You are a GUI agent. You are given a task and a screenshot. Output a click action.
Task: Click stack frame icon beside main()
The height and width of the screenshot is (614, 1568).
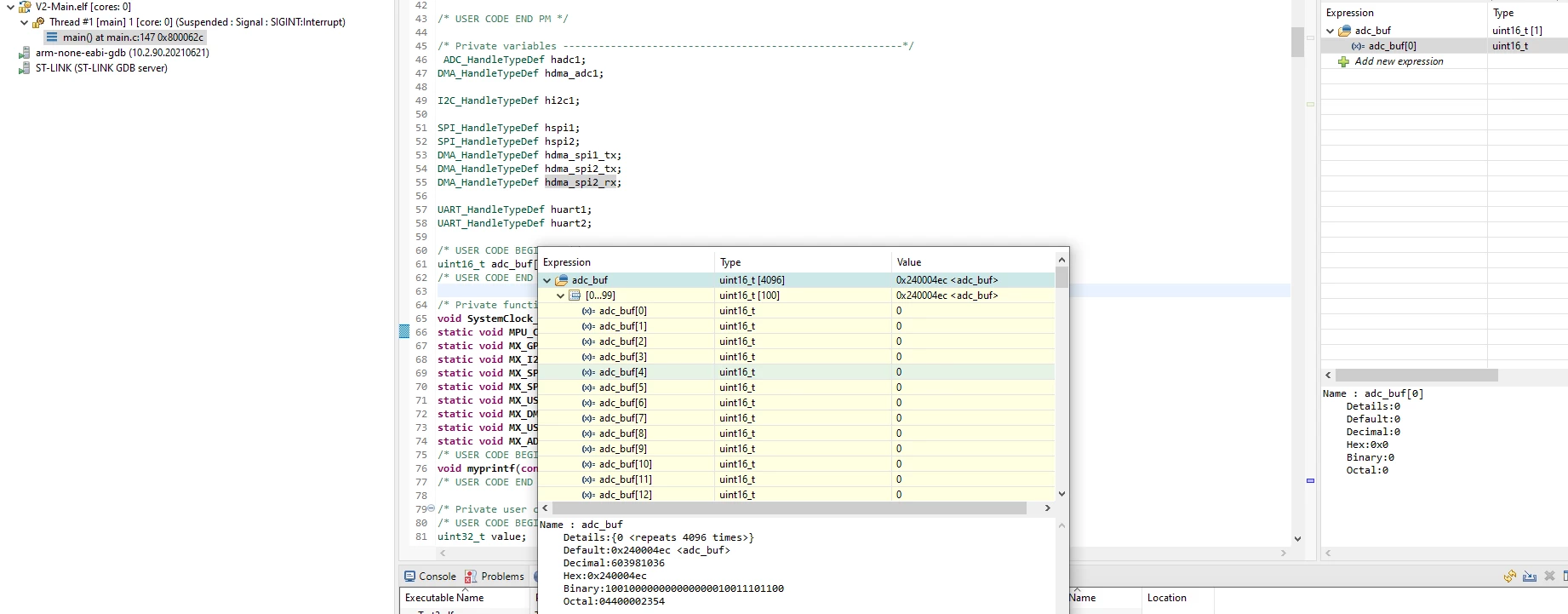(52, 37)
